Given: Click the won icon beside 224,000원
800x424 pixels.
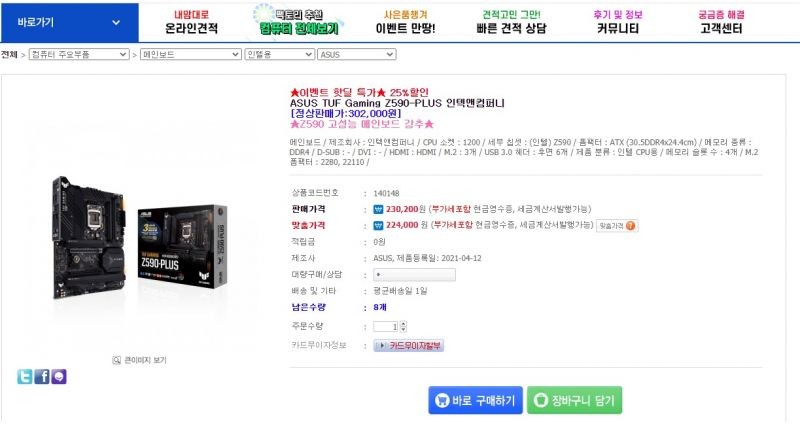Looking at the screenshot, I should 378,226.
